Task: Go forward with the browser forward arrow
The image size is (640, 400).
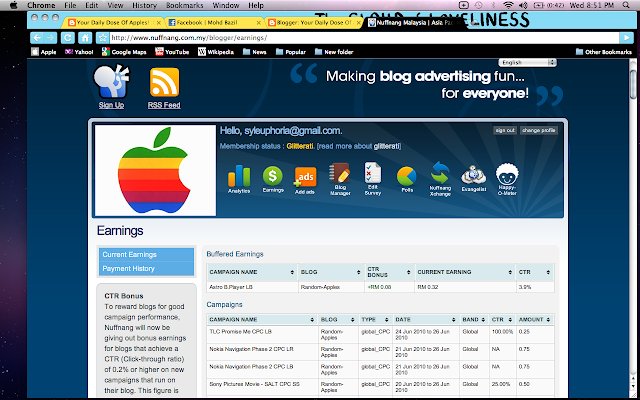Action: [51, 38]
